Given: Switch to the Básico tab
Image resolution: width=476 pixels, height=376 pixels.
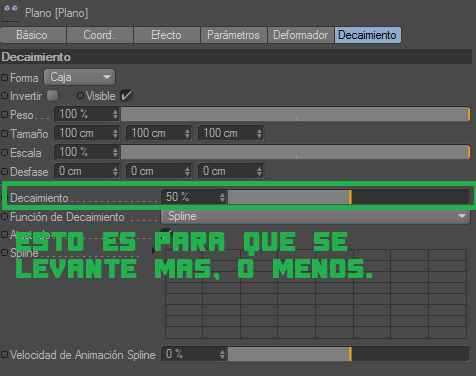Looking at the screenshot, I should click(x=33, y=35).
